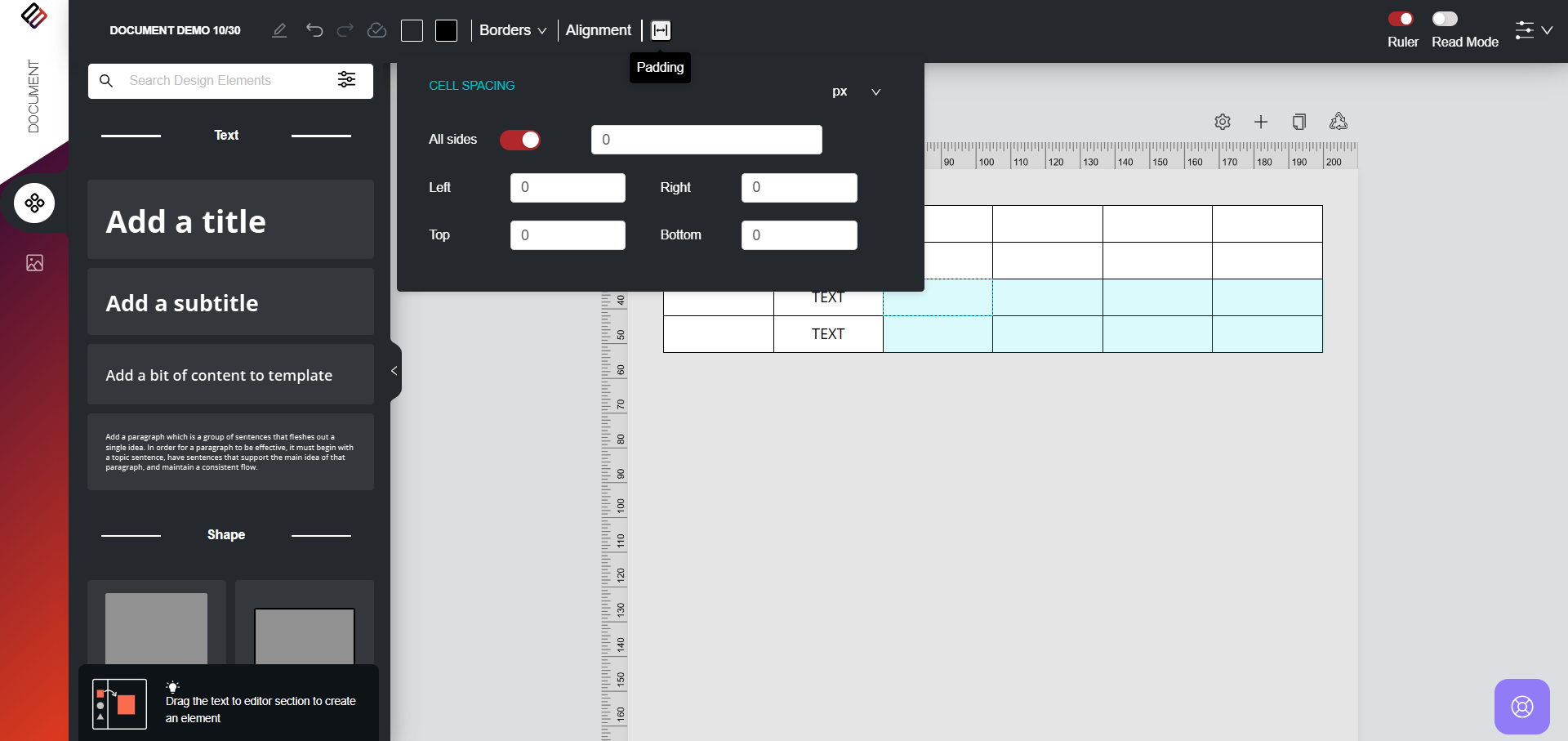Click the gear settings icon above ruler
1568x741 pixels.
[1223, 122]
